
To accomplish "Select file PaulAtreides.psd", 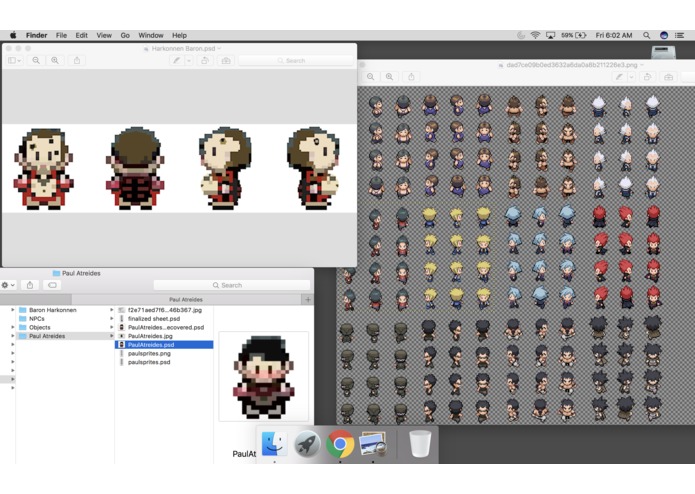I will point(164,345).
